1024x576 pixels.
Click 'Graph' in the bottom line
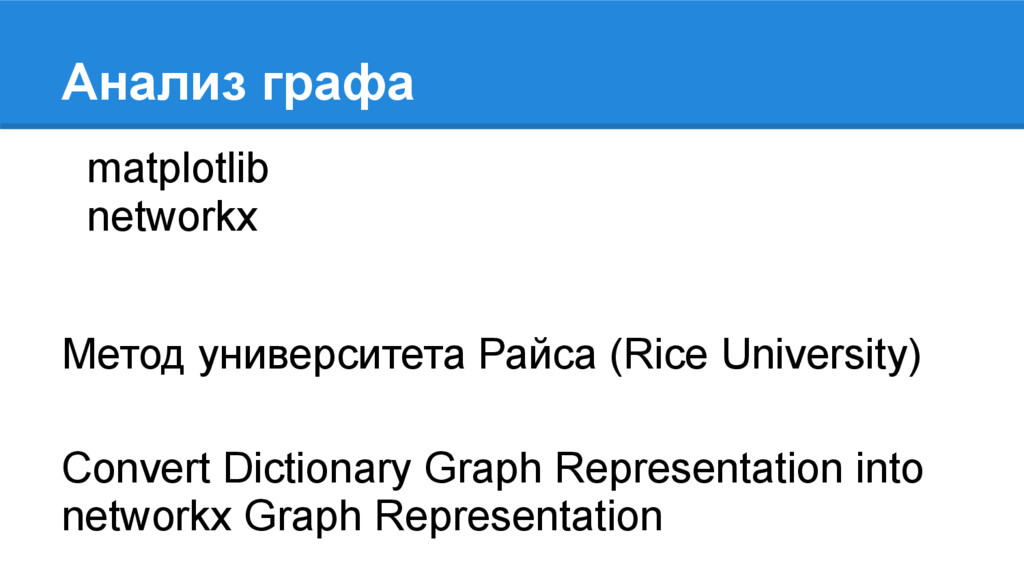click(x=303, y=517)
